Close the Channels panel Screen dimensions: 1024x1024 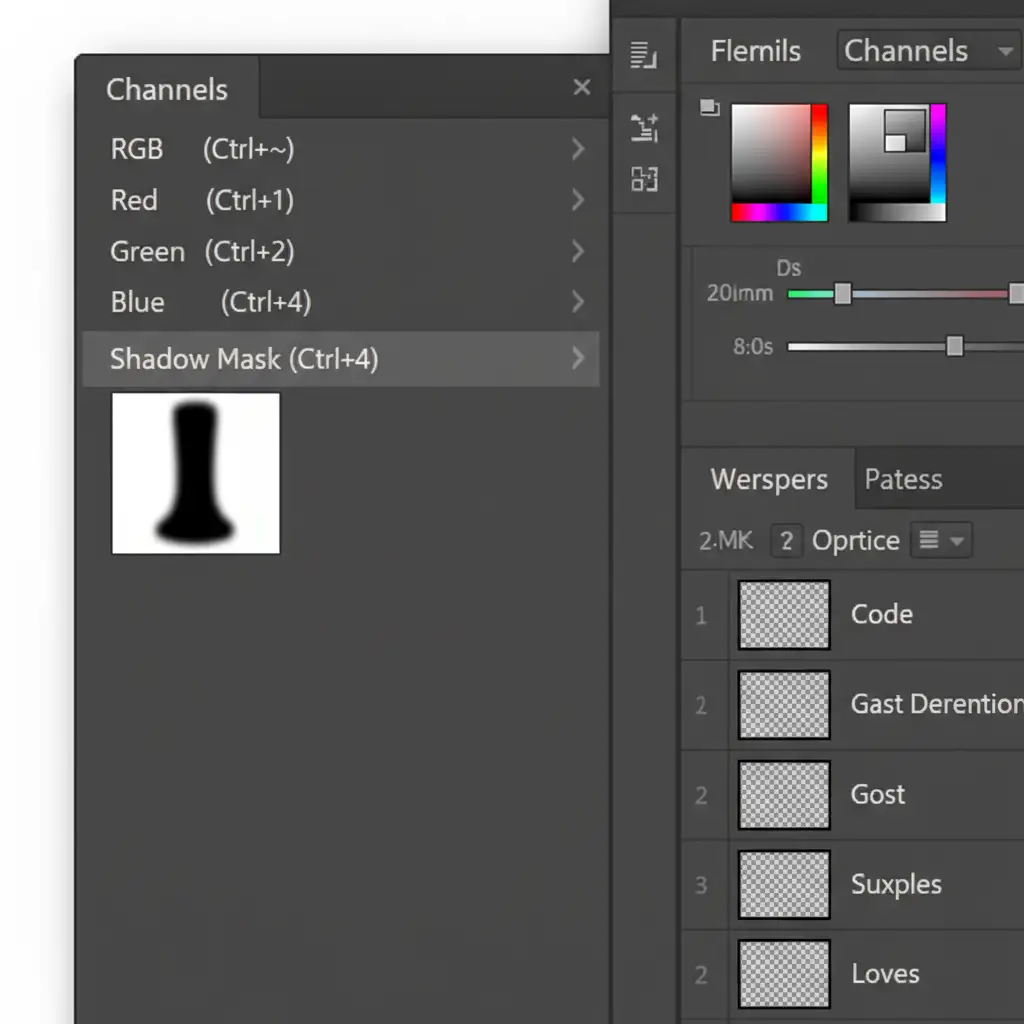tap(582, 88)
